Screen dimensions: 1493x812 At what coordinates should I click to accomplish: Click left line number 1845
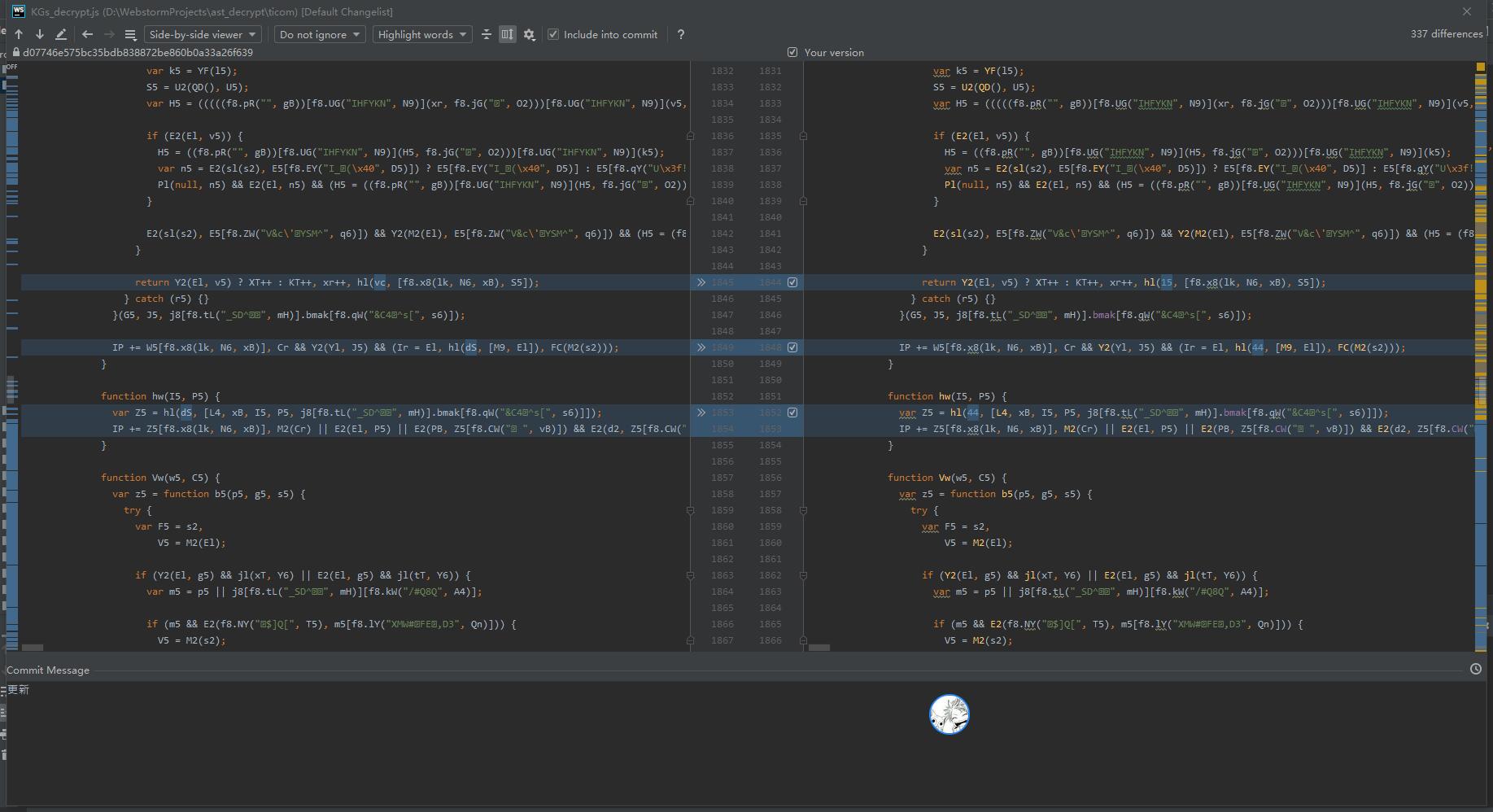click(722, 282)
